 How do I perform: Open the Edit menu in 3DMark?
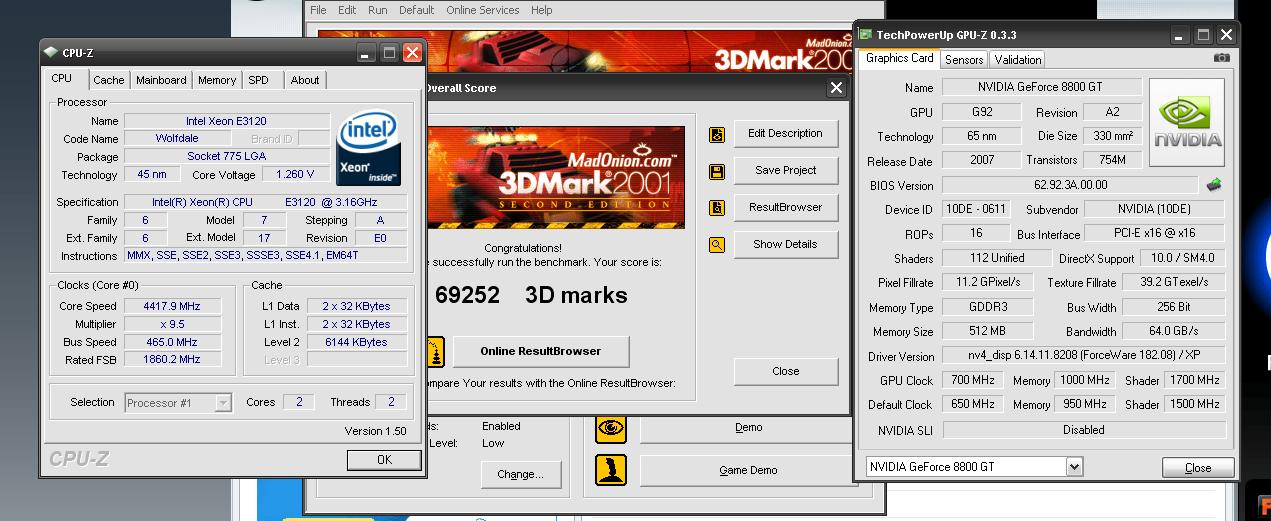point(347,10)
